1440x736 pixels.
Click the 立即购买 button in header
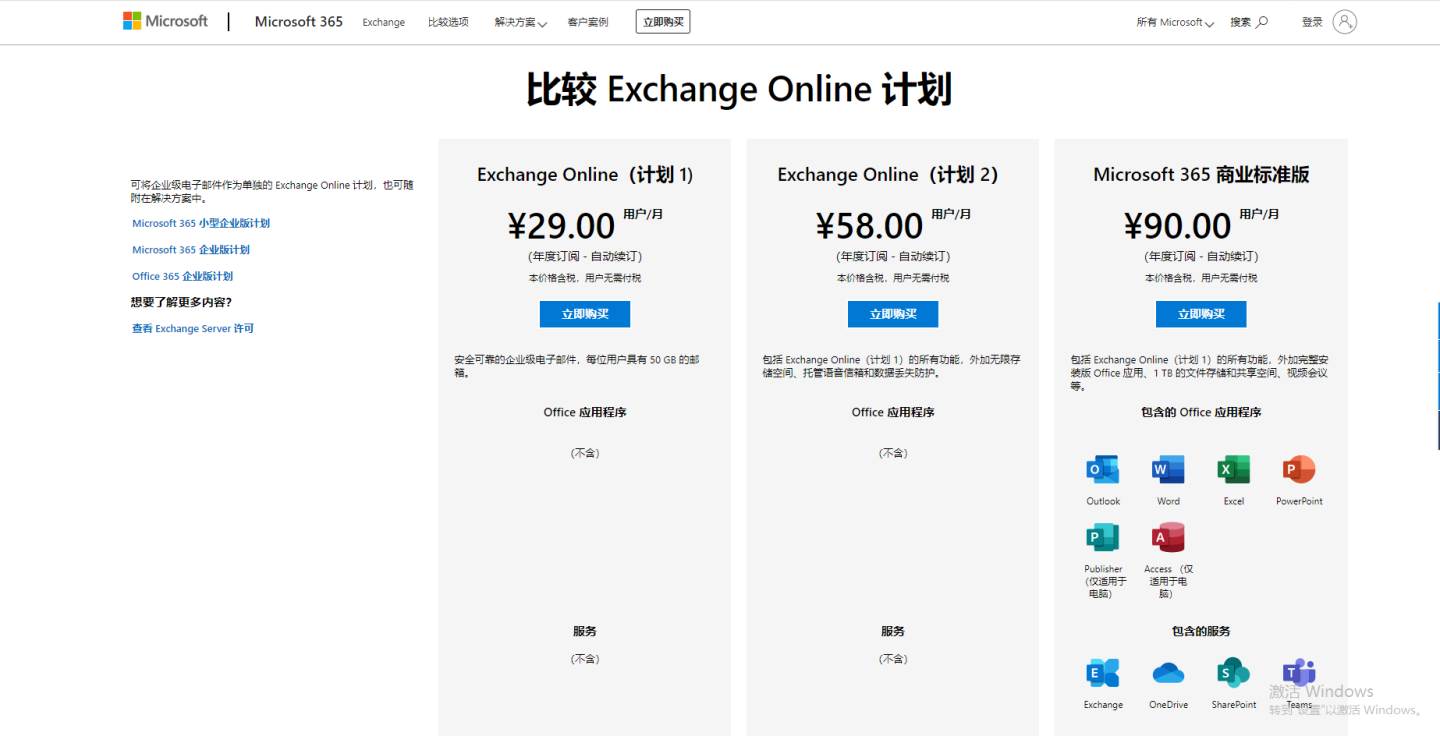pyautogui.click(x=663, y=21)
